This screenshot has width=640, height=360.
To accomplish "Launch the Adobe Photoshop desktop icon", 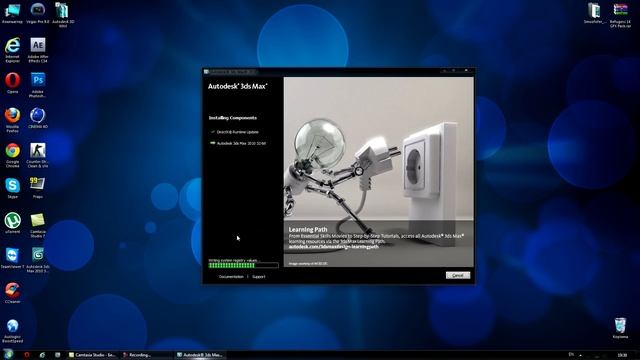I will [x=38, y=85].
